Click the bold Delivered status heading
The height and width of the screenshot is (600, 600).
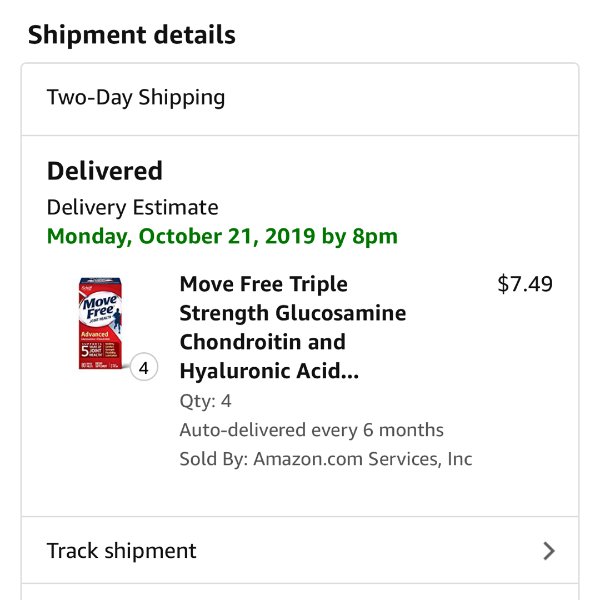tap(105, 170)
